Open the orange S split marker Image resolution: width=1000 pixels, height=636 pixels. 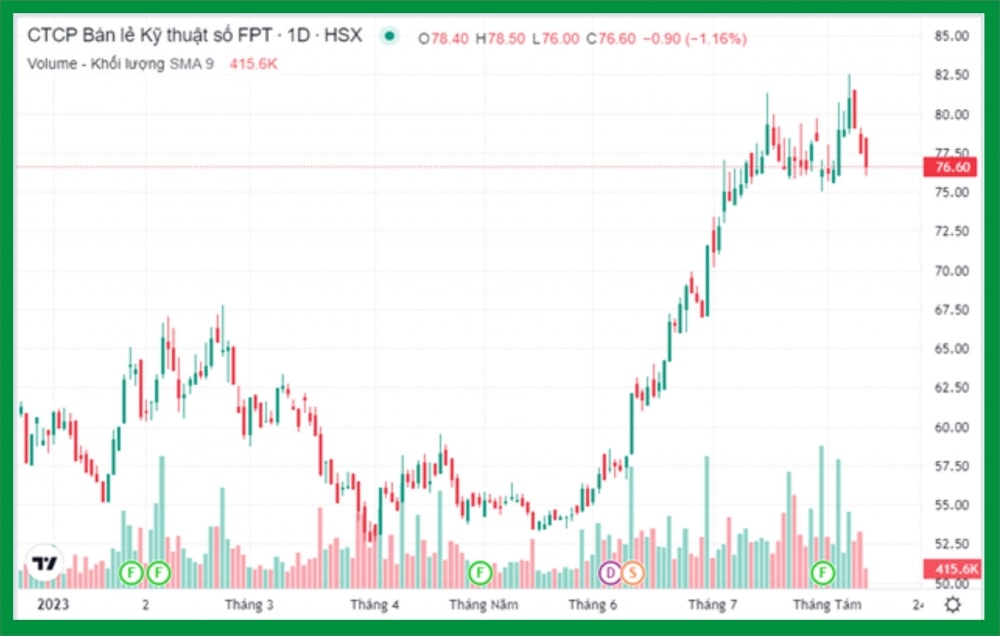click(633, 572)
